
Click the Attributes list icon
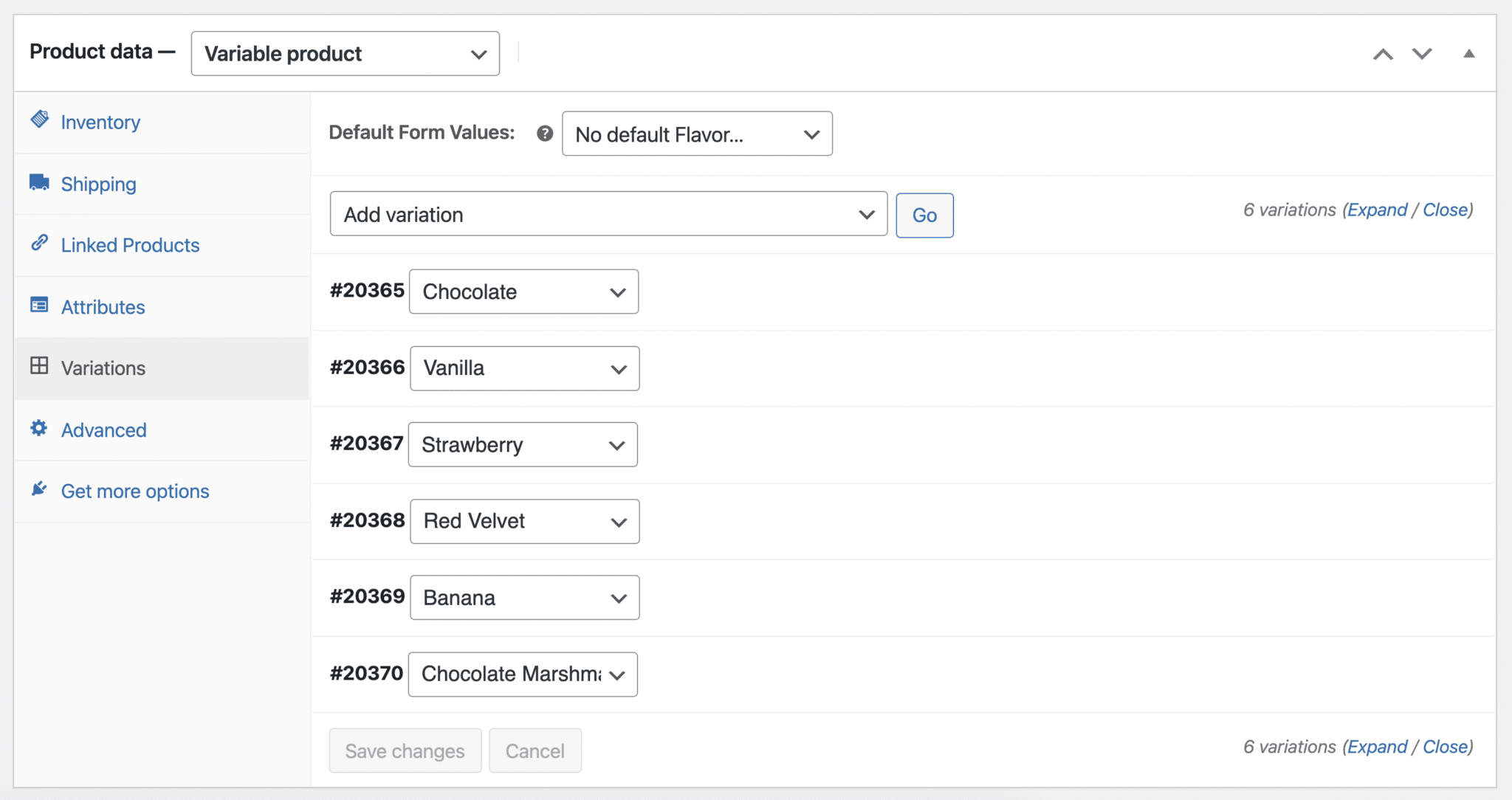coord(39,305)
